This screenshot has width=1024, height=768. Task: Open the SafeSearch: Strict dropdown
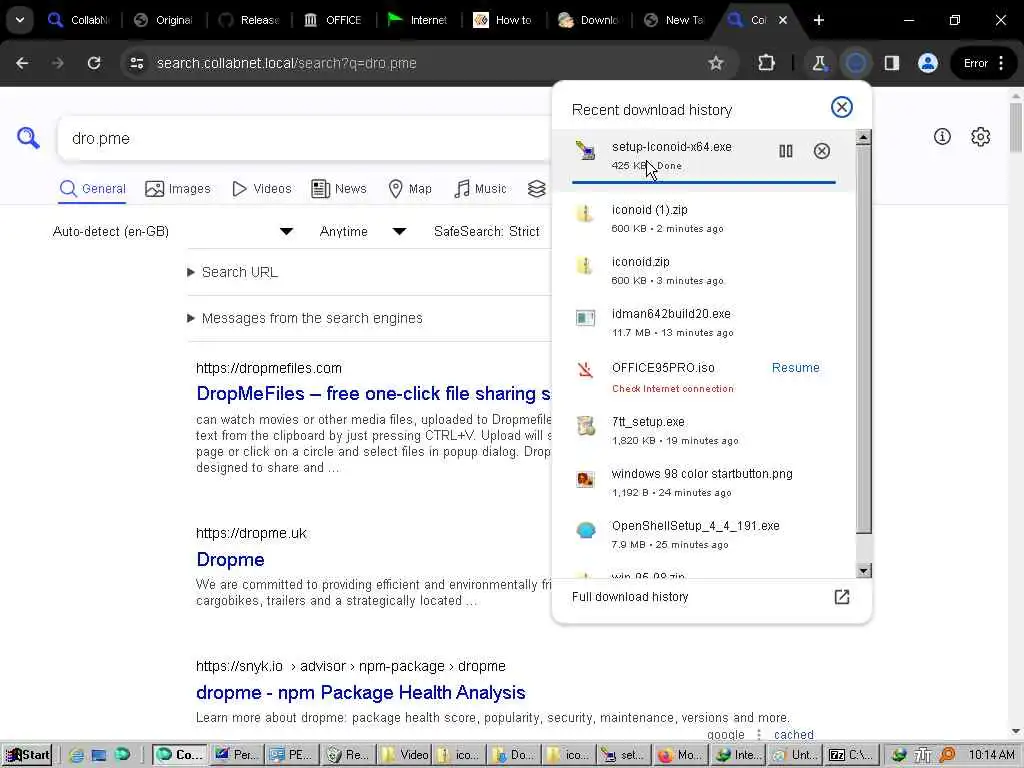click(x=487, y=231)
